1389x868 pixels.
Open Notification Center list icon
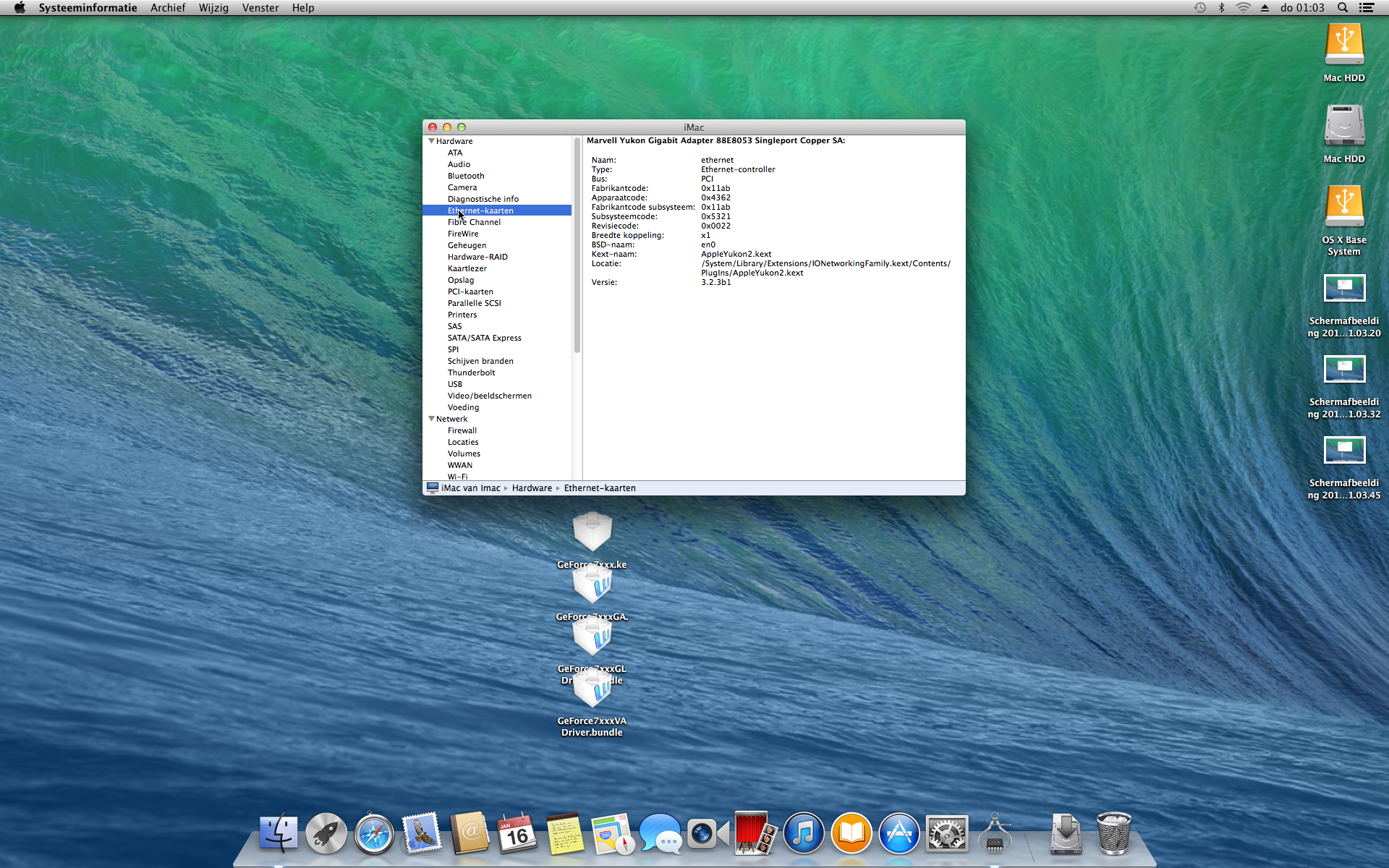pos(1367,8)
